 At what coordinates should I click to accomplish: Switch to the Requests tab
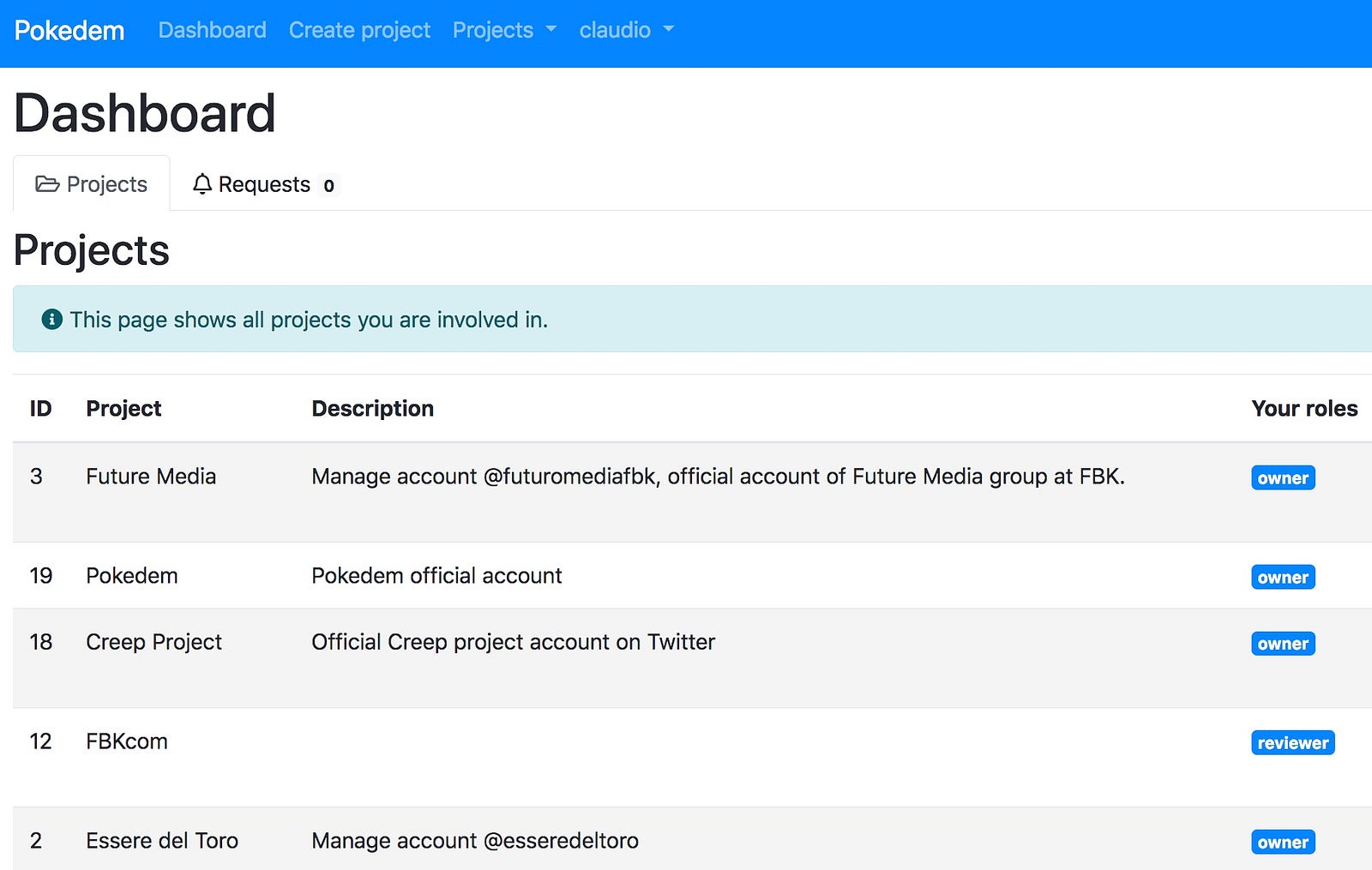(x=266, y=184)
